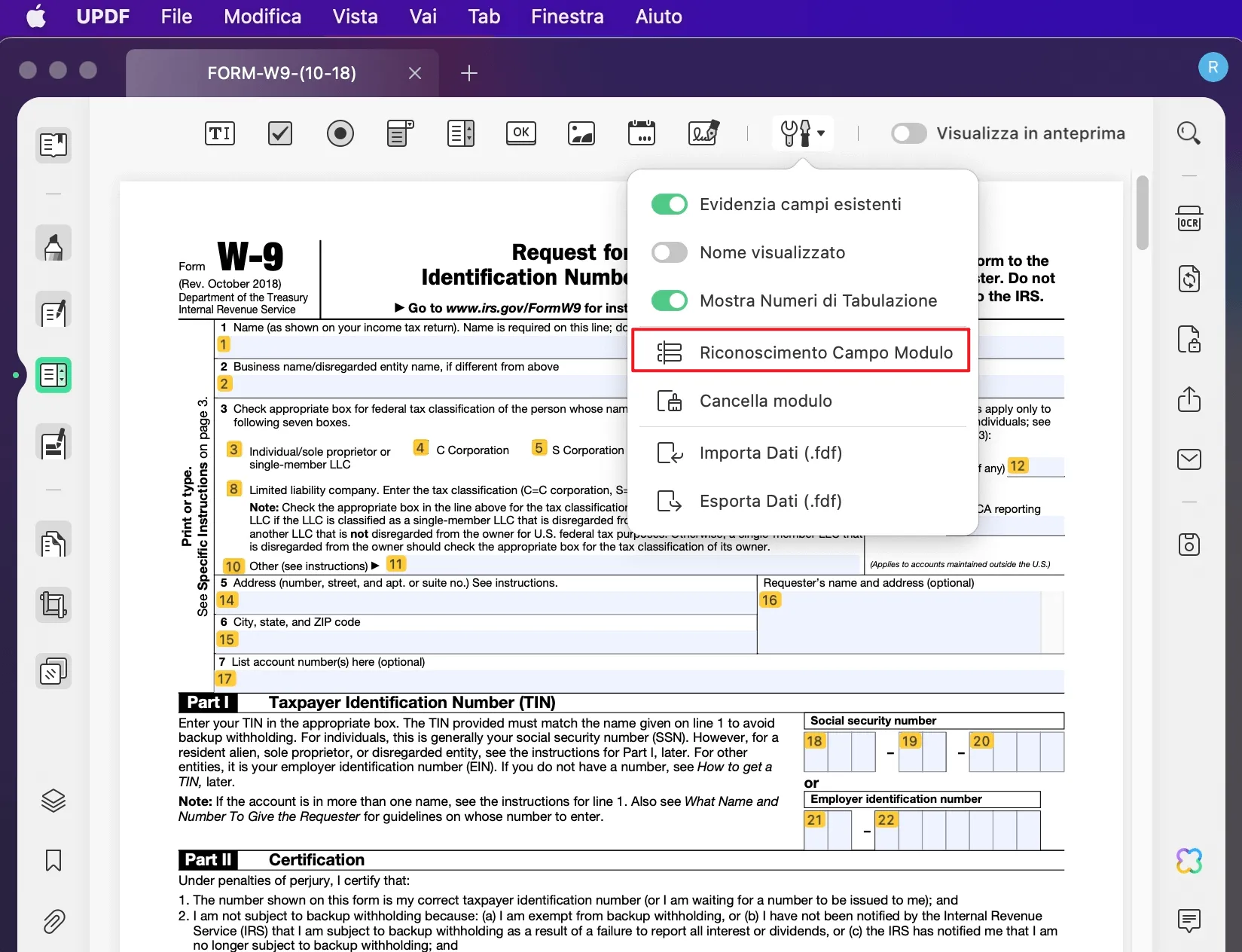Check the Limited liability company box 8
The height and width of the screenshot is (952, 1242).
pos(234,490)
